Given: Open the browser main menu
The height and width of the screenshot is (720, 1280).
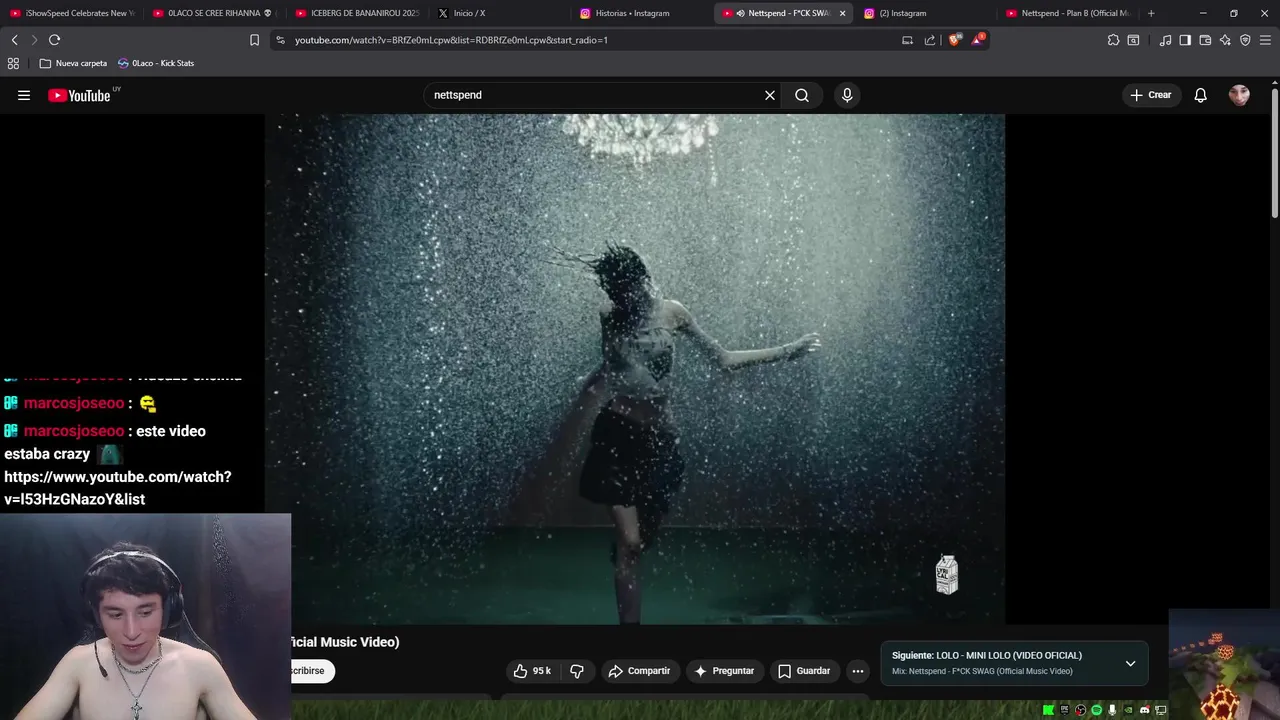Looking at the screenshot, I should 1266,40.
